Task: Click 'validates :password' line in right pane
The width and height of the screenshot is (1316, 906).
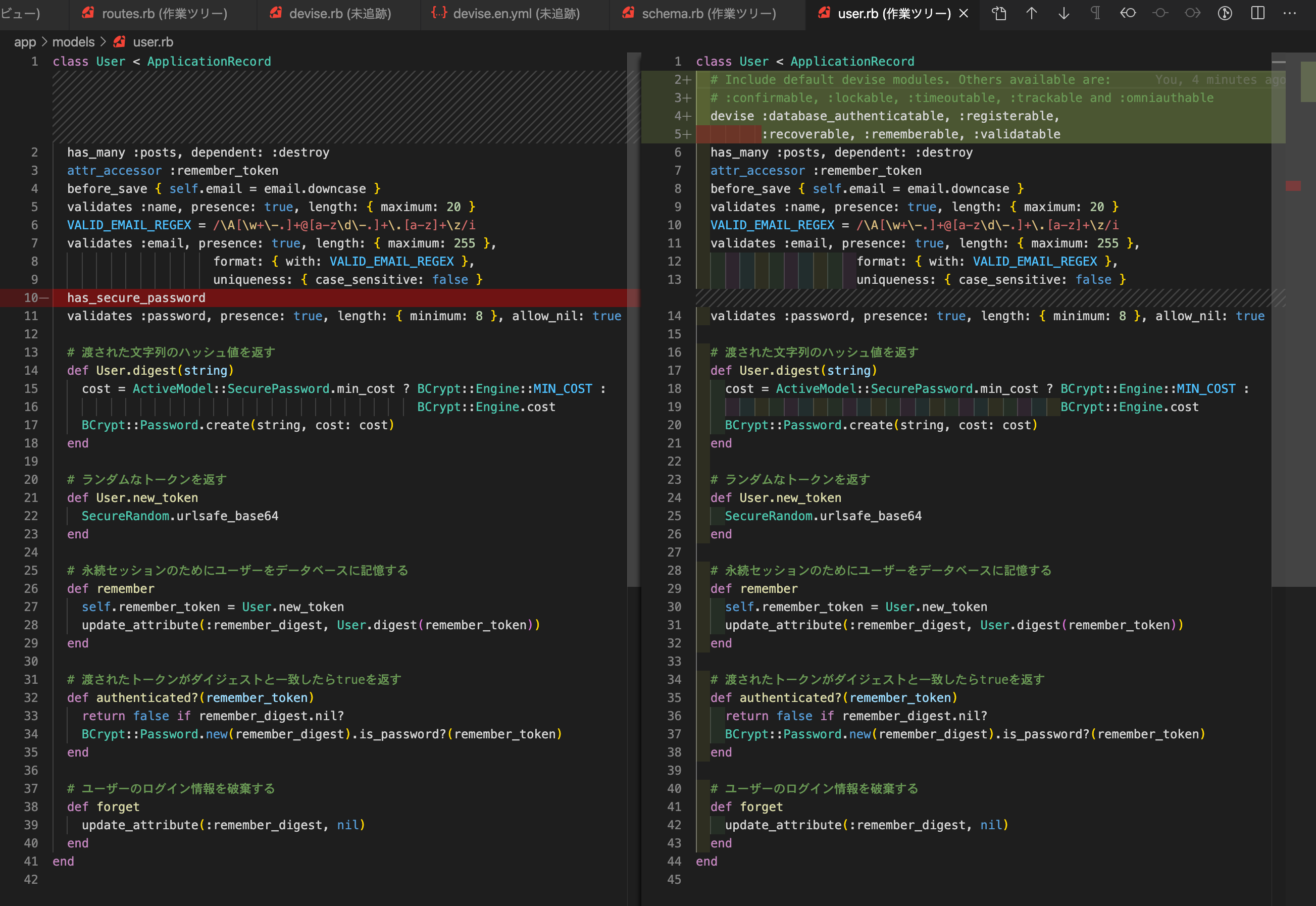Action: pos(987,316)
